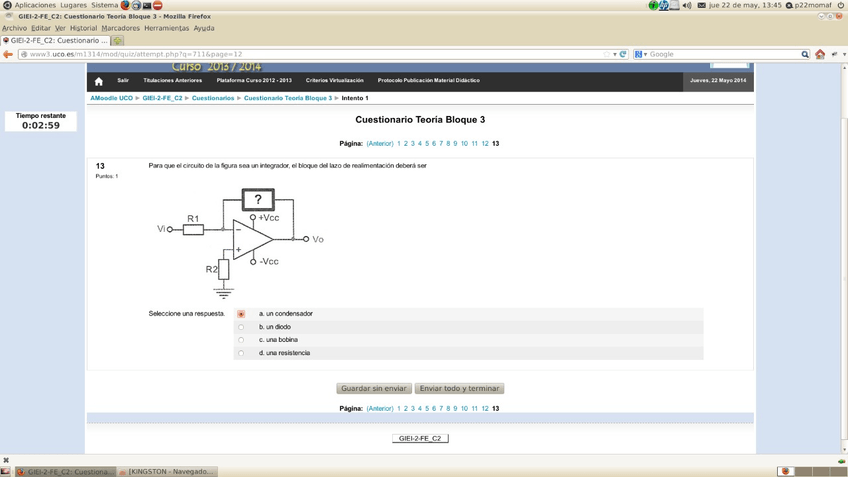The width and height of the screenshot is (848, 477).
Task: Open Titulaciones Anteriores in the navbar
Action: coord(173,81)
